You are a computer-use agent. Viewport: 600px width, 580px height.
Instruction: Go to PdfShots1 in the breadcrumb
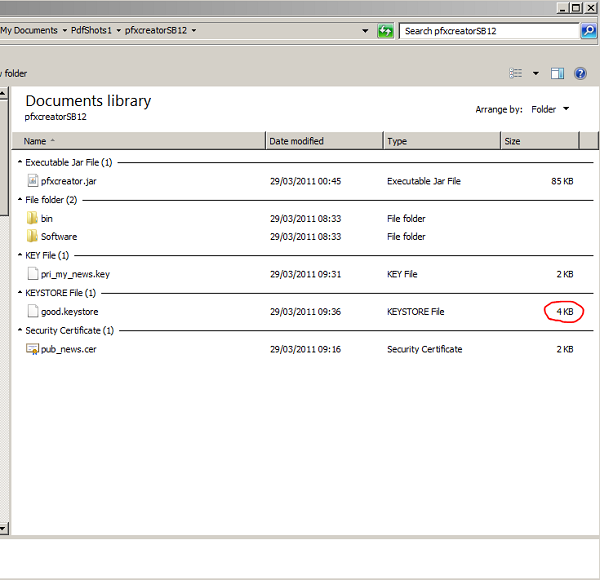[91, 30]
